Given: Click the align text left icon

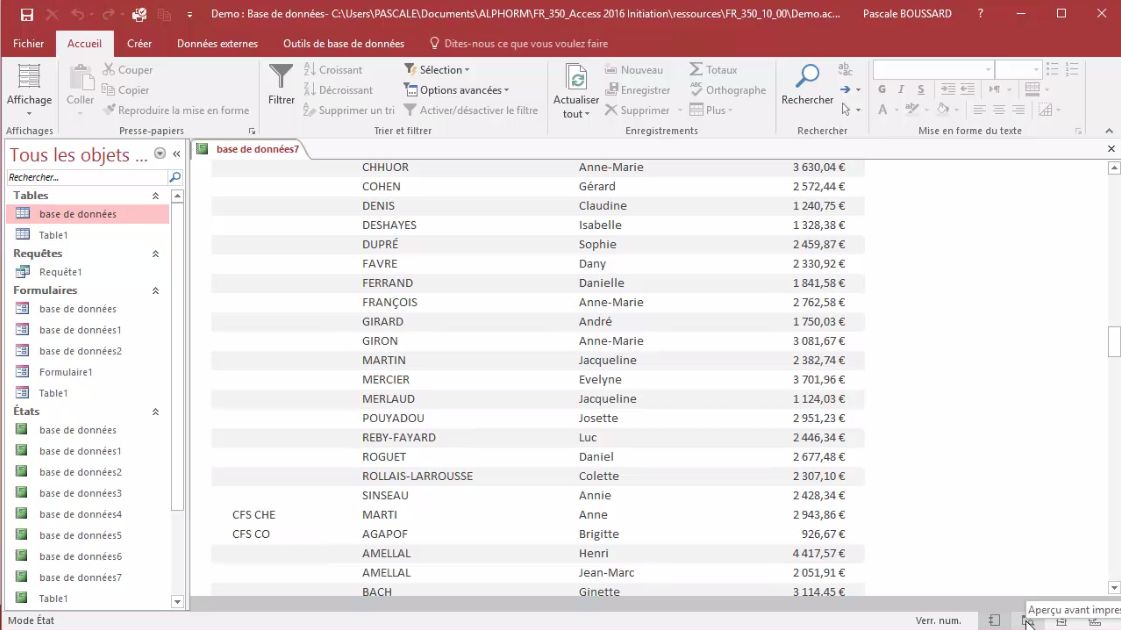Looking at the screenshot, I should (979, 110).
